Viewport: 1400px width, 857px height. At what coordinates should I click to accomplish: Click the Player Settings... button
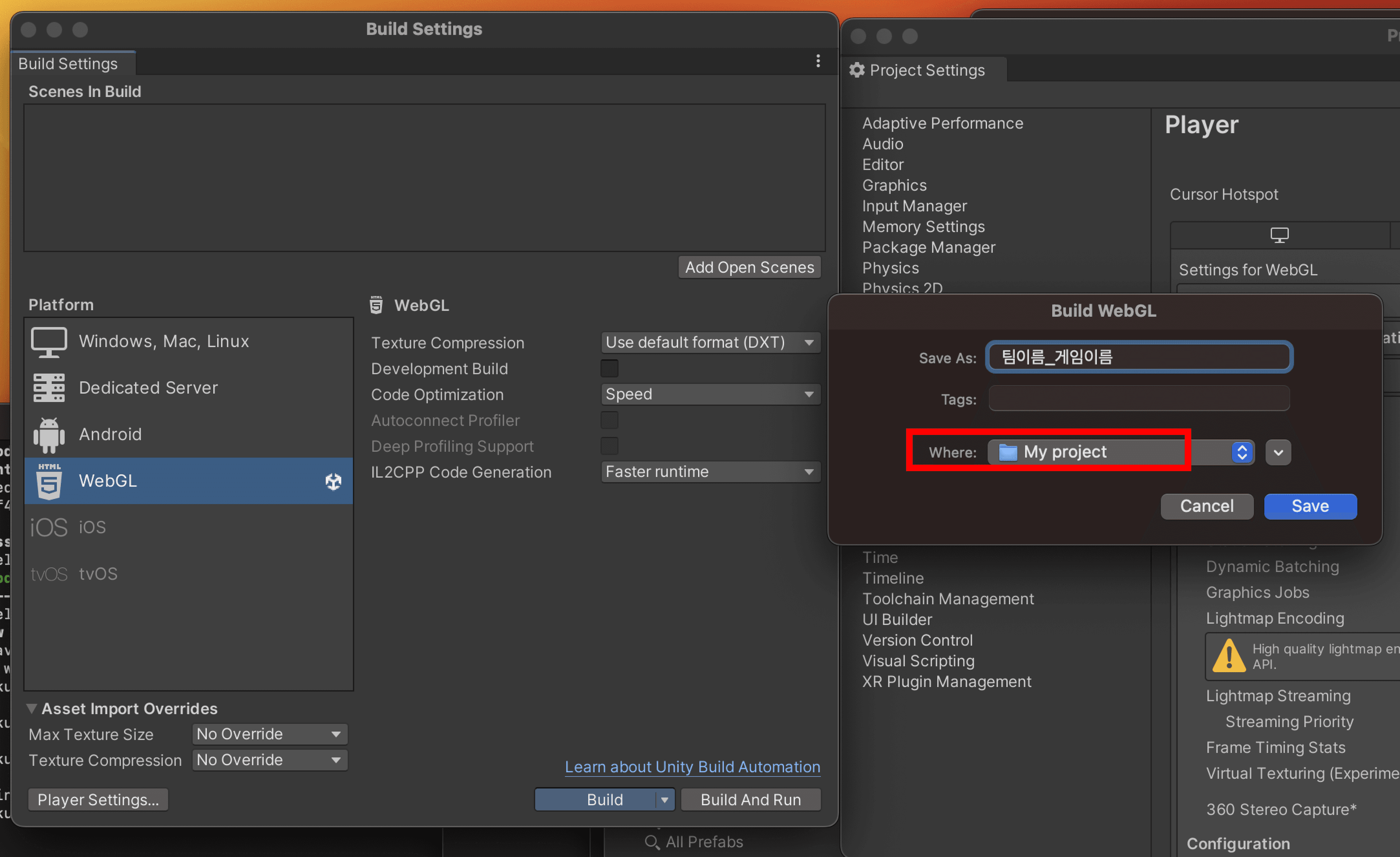coord(98,800)
